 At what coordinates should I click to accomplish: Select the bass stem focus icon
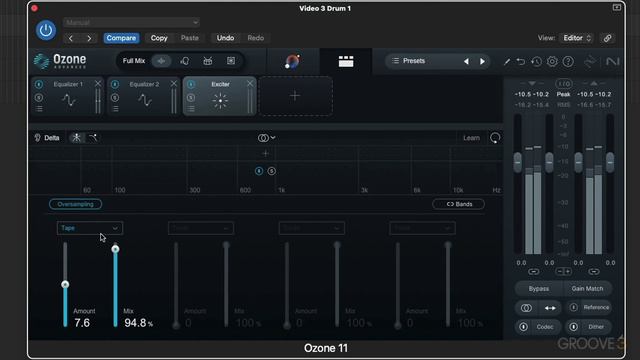coord(231,61)
